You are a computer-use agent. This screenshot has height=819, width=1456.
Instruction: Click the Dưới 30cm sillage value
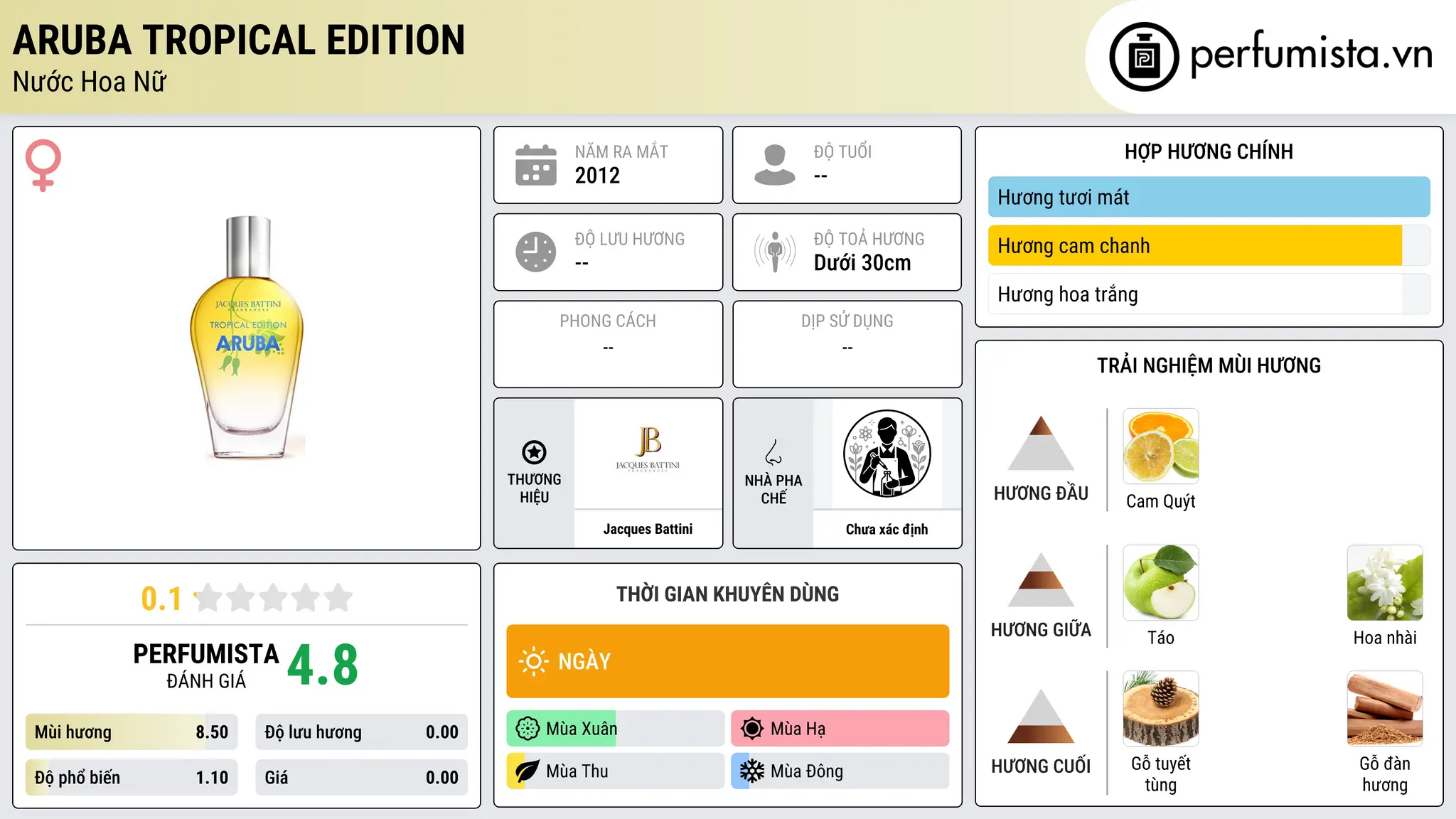pyautogui.click(x=862, y=263)
